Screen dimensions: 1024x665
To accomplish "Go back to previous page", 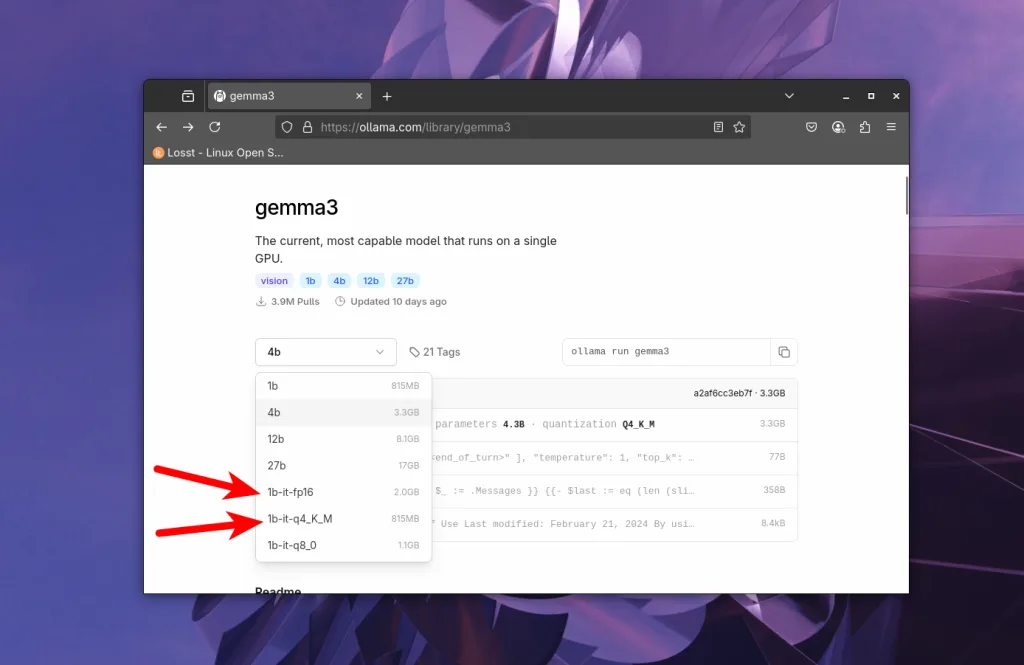I will [x=161, y=127].
